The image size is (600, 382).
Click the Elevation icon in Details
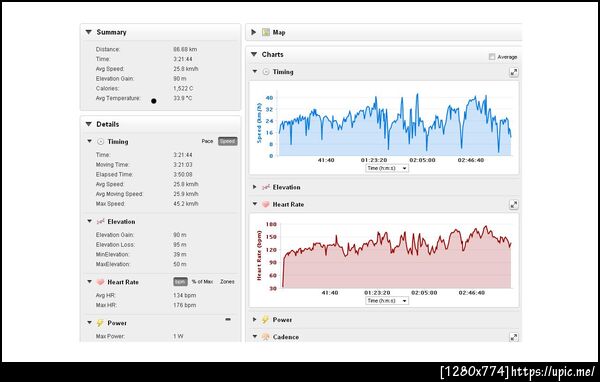click(x=100, y=222)
